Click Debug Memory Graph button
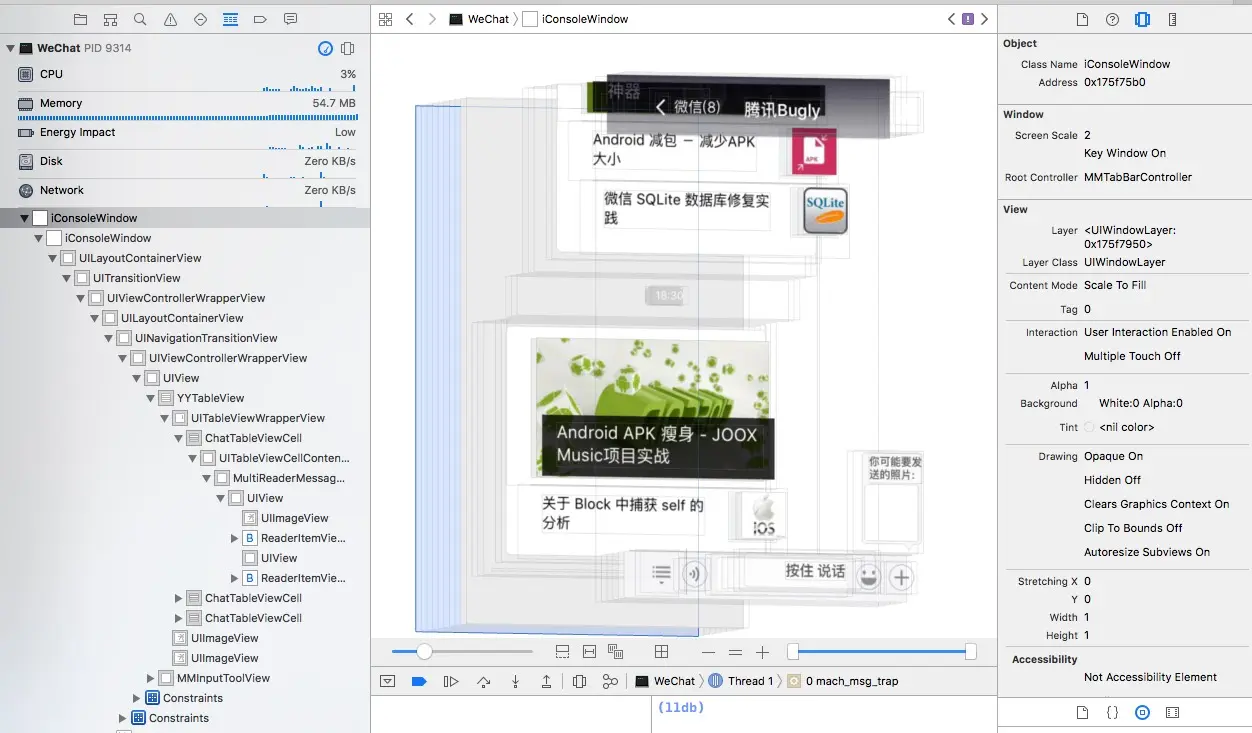 610,681
